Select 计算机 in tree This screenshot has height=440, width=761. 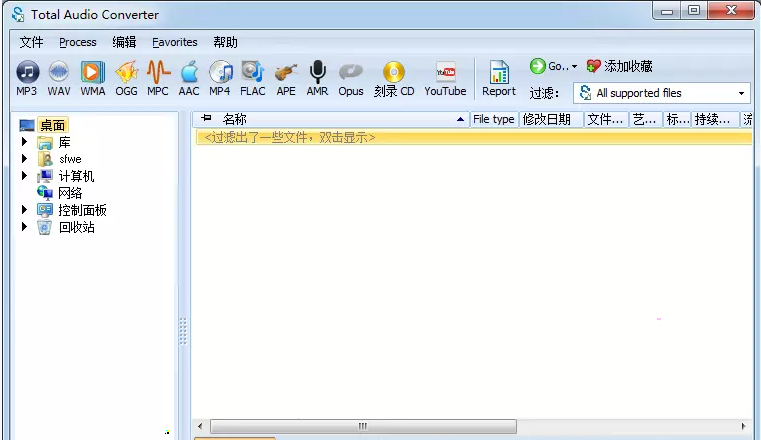[x=76, y=176]
